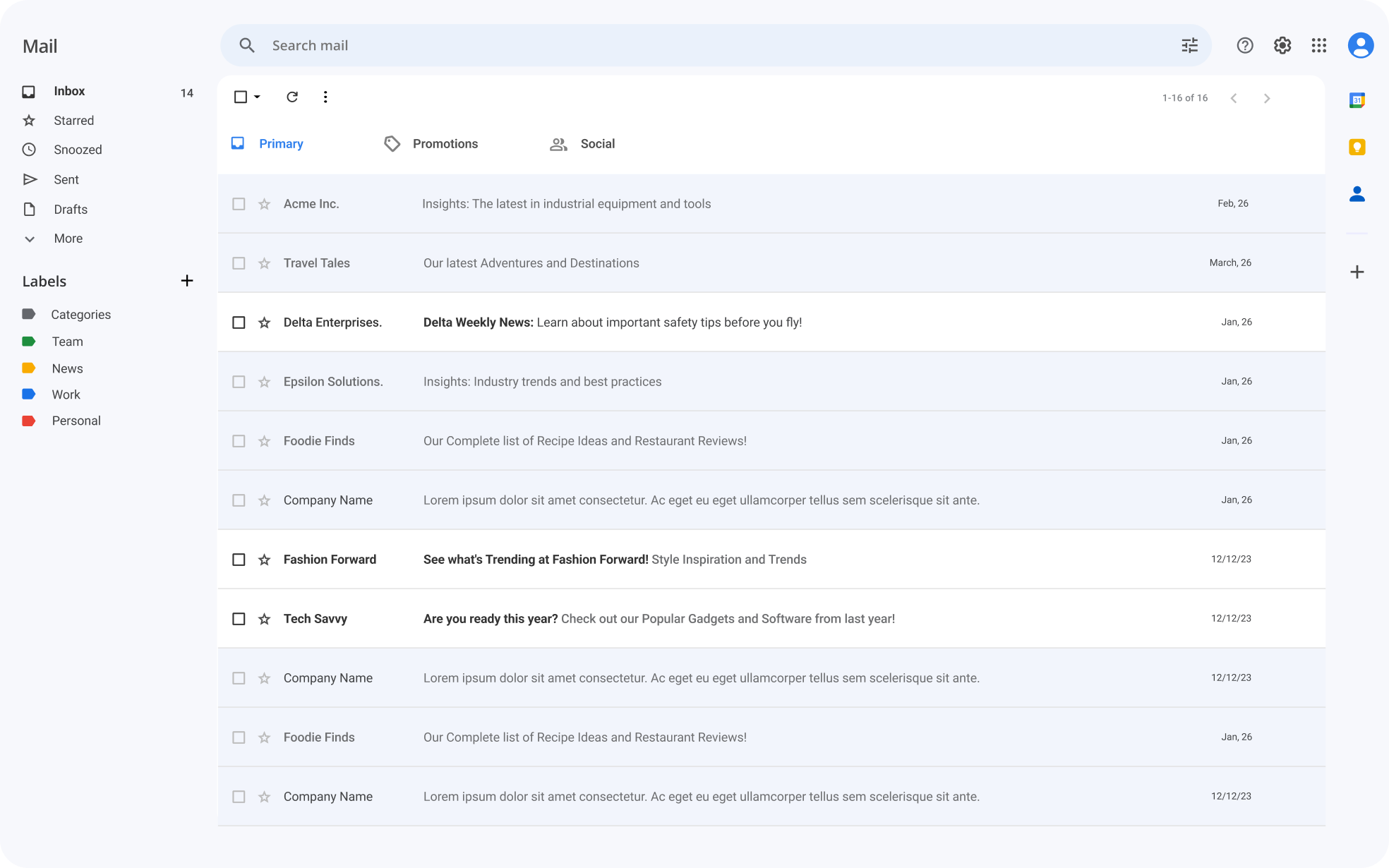This screenshot has height=868, width=1389.
Task: Switch to the Social tab
Action: click(x=582, y=143)
